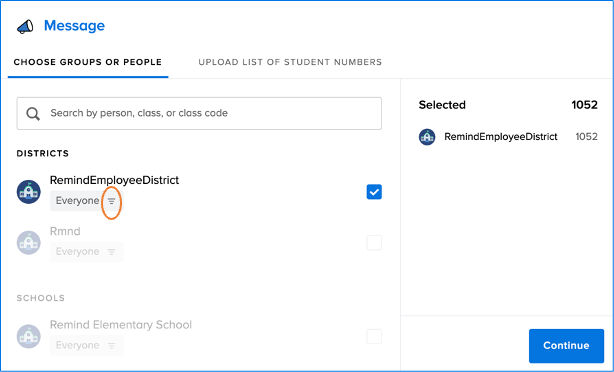This screenshot has height=372, width=614.
Task: Click the Rmnd district name
Action: click(65, 231)
